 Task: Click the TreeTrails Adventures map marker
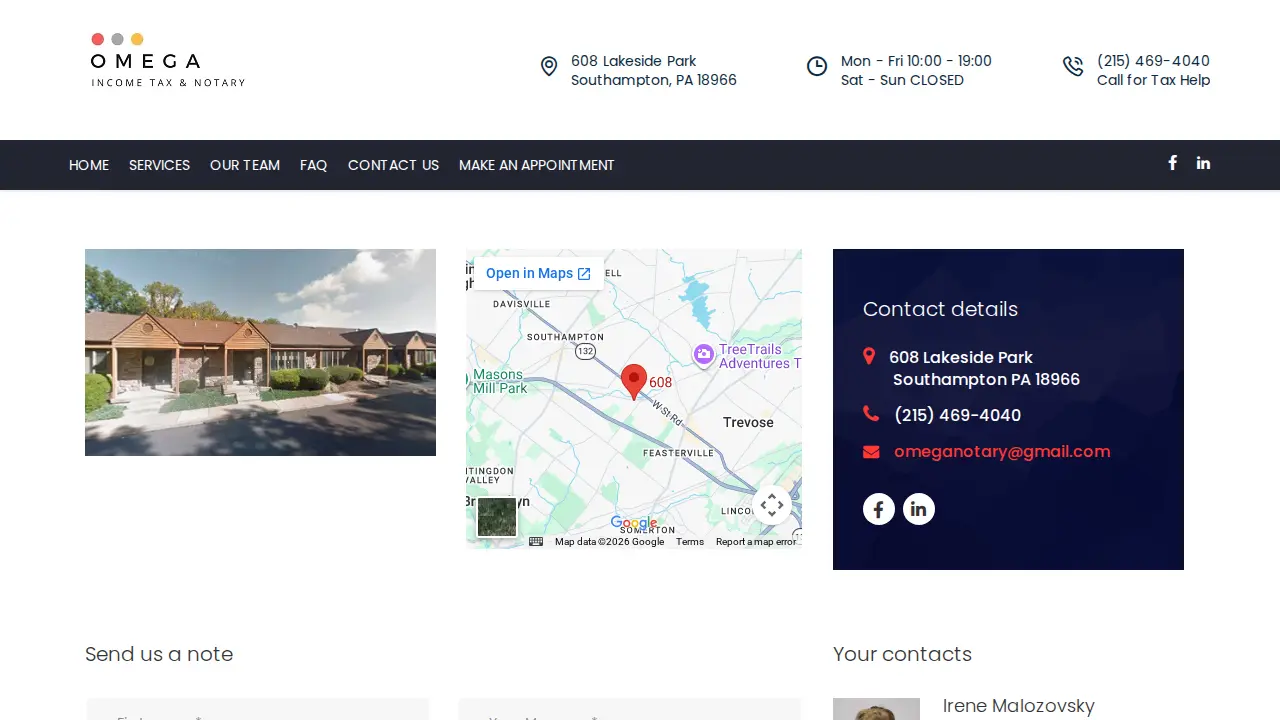tap(704, 355)
